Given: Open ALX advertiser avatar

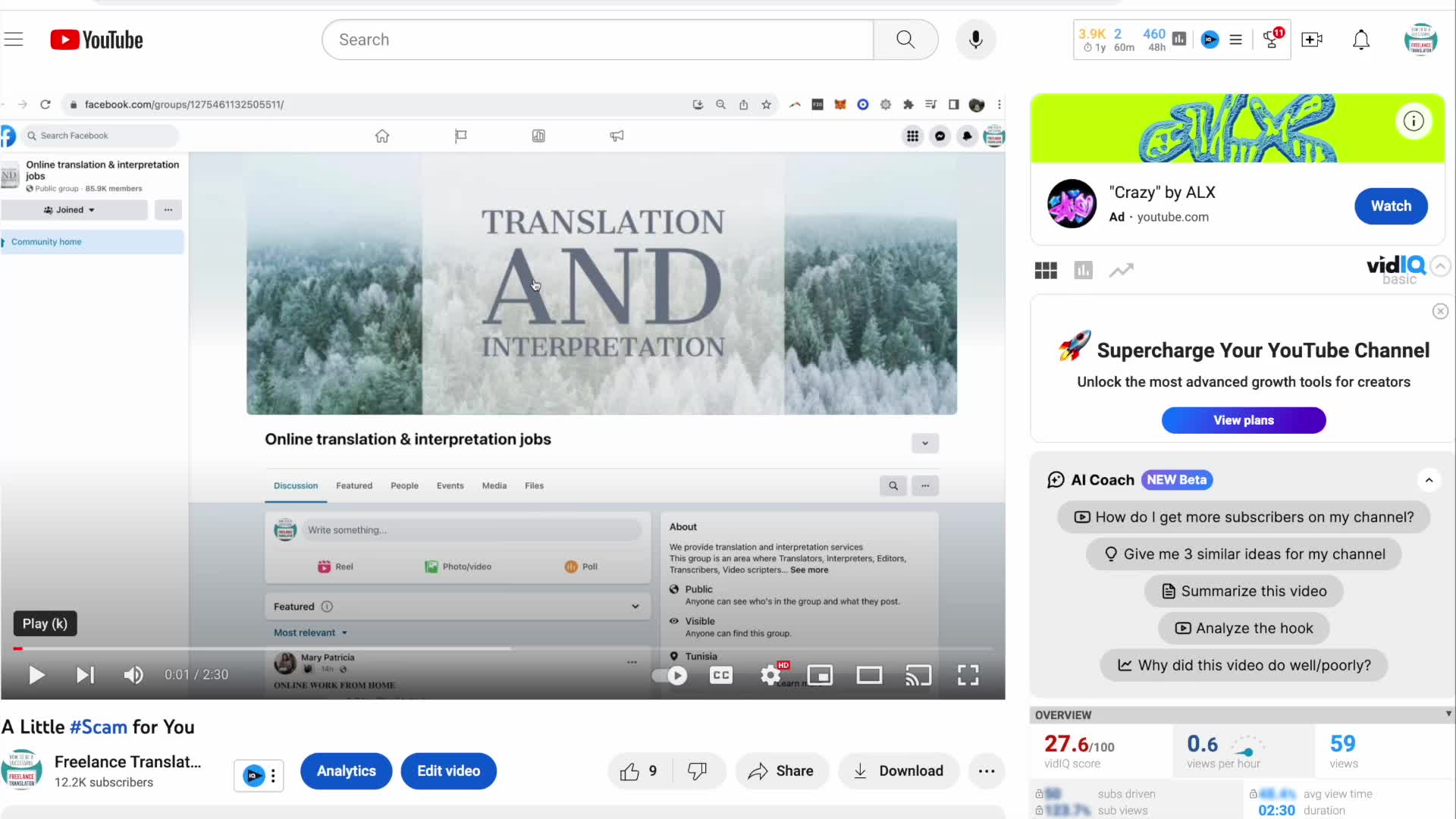Looking at the screenshot, I should [1072, 204].
